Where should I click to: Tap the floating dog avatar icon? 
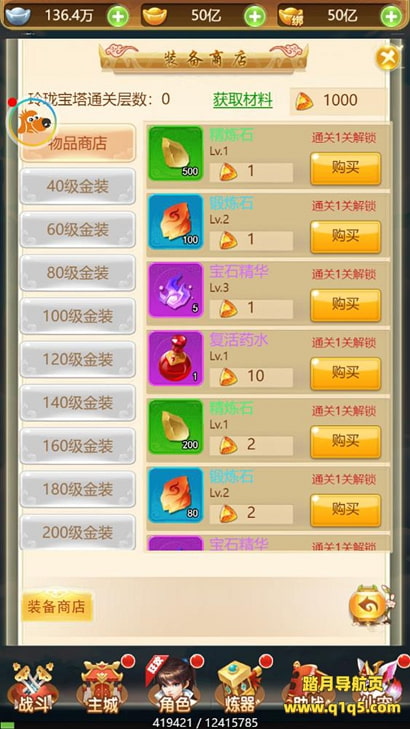click(x=33, y=122)
